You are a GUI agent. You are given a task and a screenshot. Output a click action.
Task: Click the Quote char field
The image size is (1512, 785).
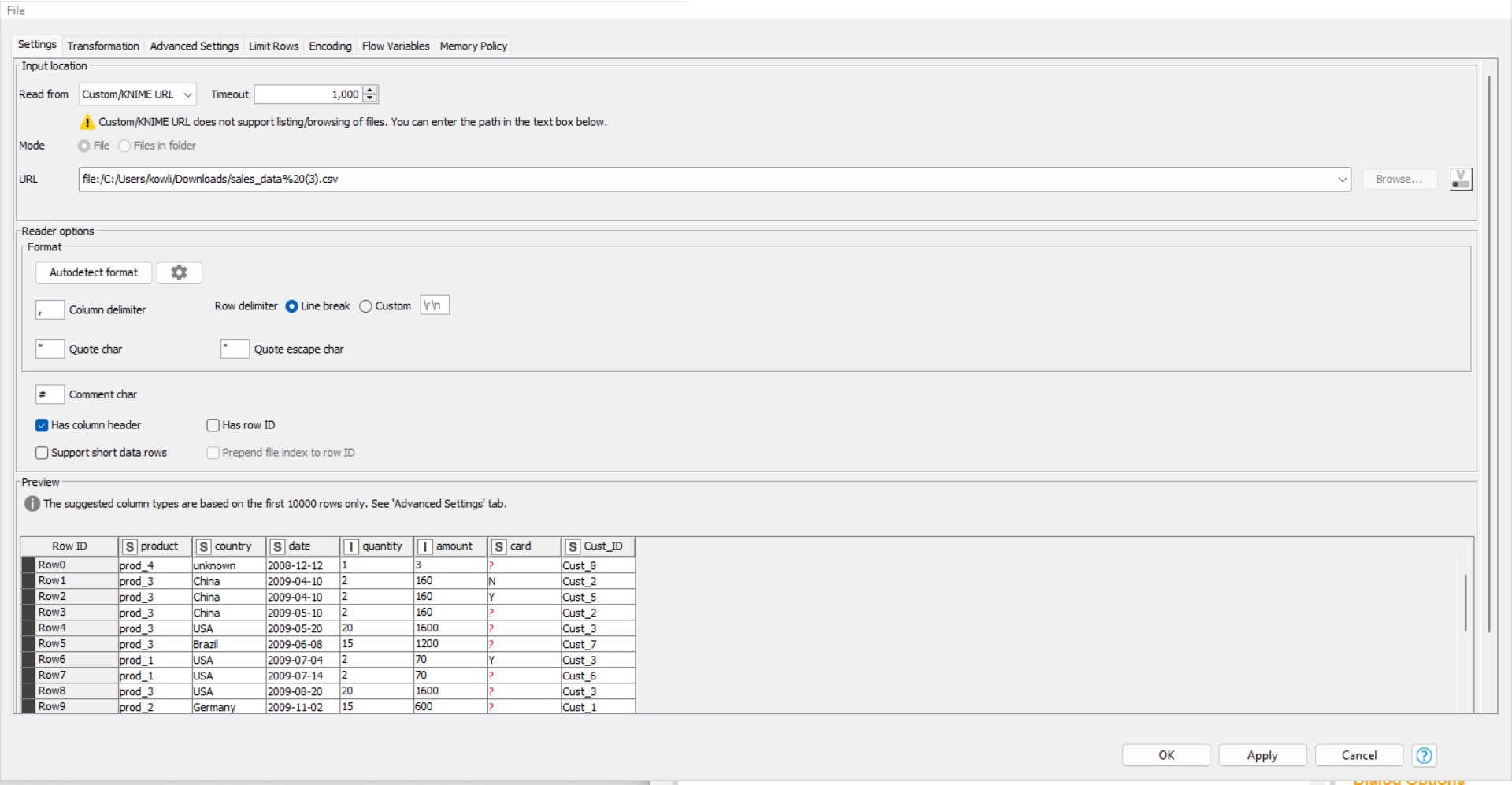tap(50, 349)
